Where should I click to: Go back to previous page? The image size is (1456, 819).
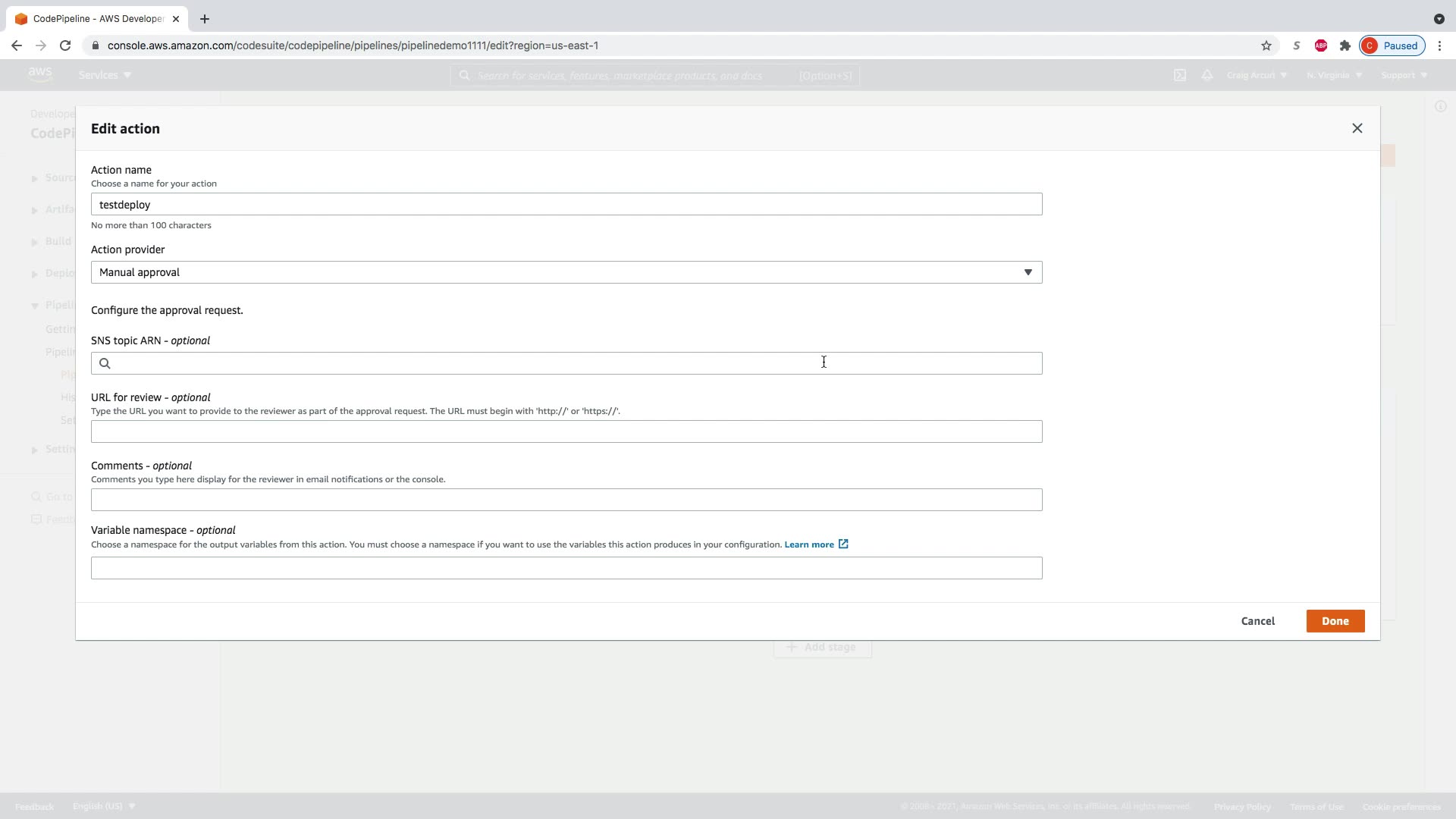[x=17, y=45]
